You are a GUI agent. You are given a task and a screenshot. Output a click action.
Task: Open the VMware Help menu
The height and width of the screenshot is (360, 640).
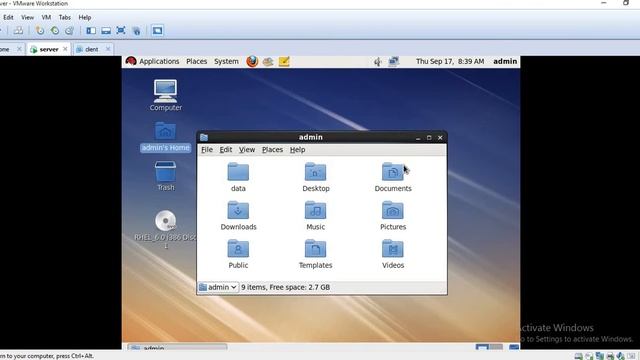84,18
